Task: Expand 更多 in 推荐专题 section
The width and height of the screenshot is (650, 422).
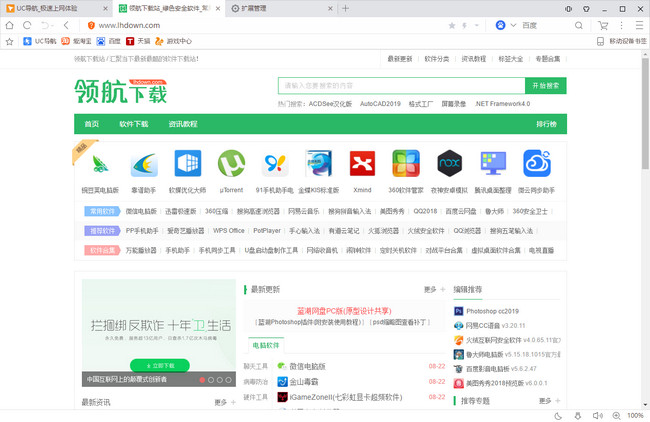Action: (x=549, y=401)
